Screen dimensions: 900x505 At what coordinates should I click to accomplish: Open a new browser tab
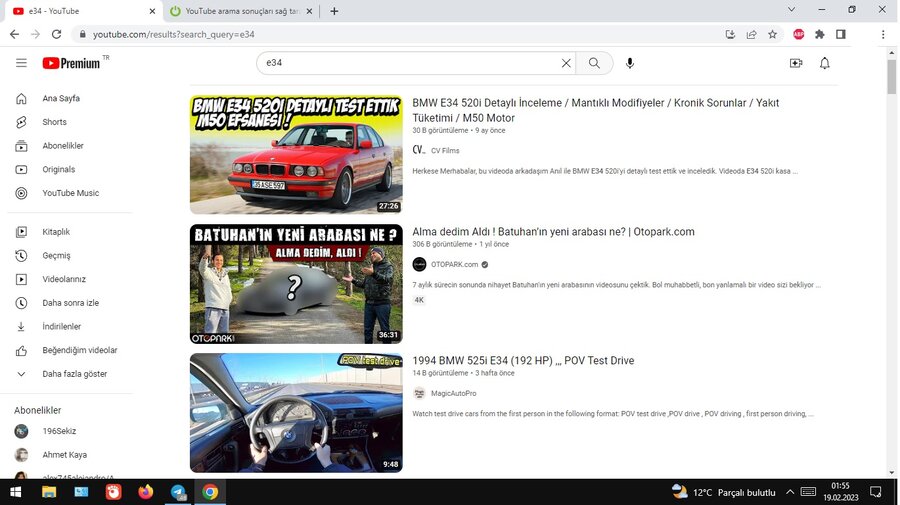334,11
